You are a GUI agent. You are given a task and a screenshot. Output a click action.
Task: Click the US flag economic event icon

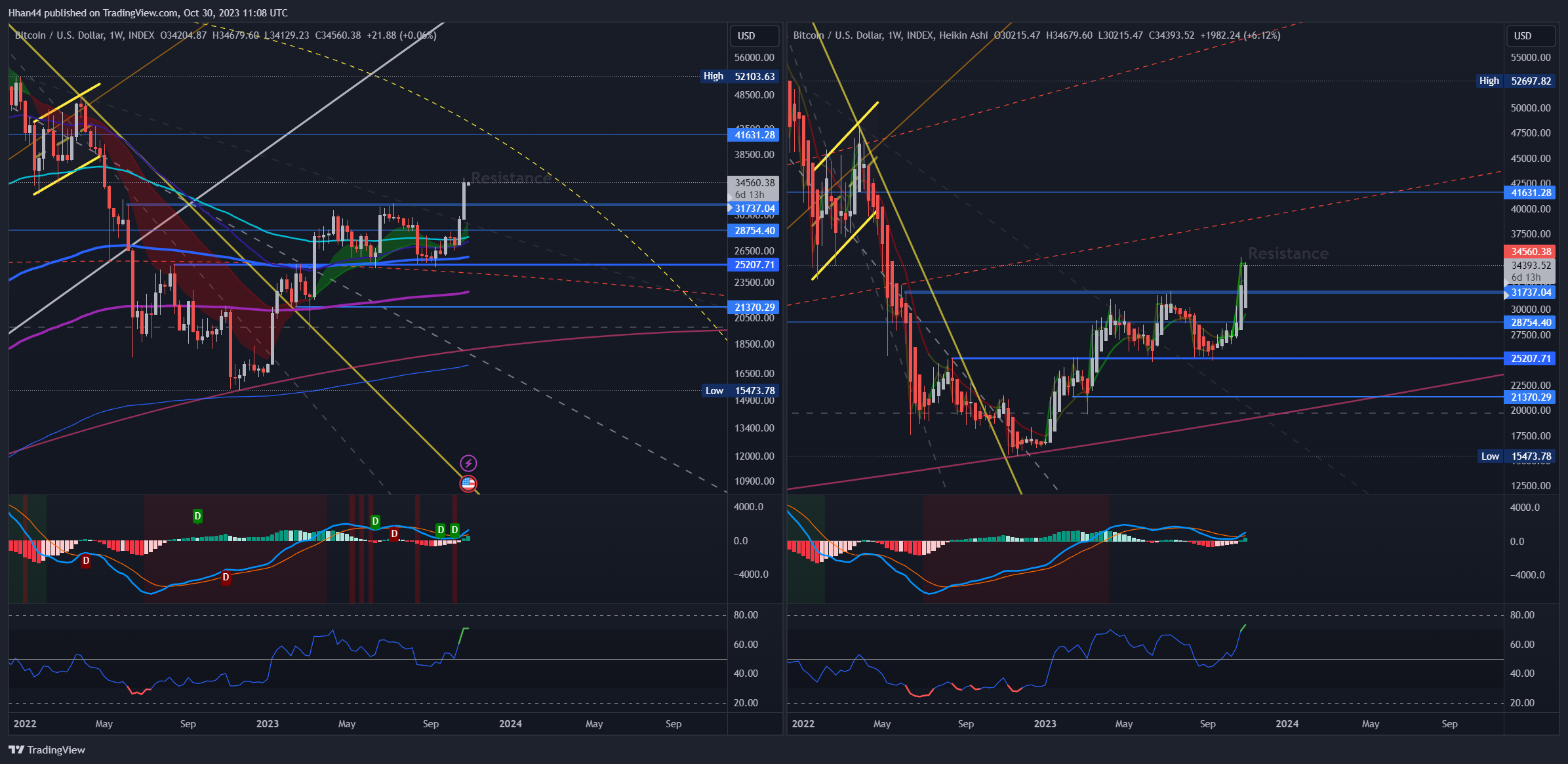(468, 484)
